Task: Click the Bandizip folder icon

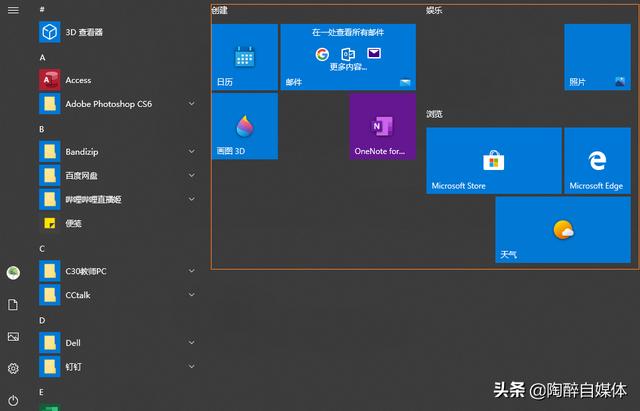Action: click(x=49, y=151)
